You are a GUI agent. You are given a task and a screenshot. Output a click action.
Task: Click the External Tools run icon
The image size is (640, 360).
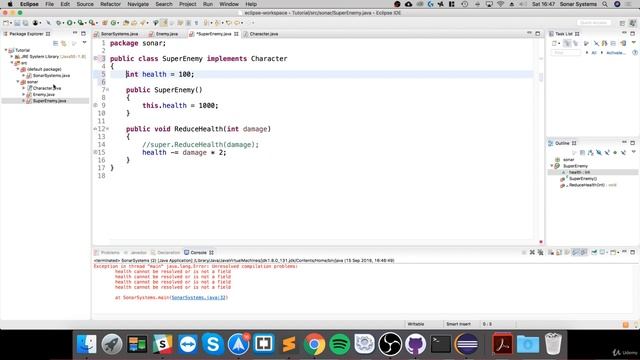coord(91,23)
